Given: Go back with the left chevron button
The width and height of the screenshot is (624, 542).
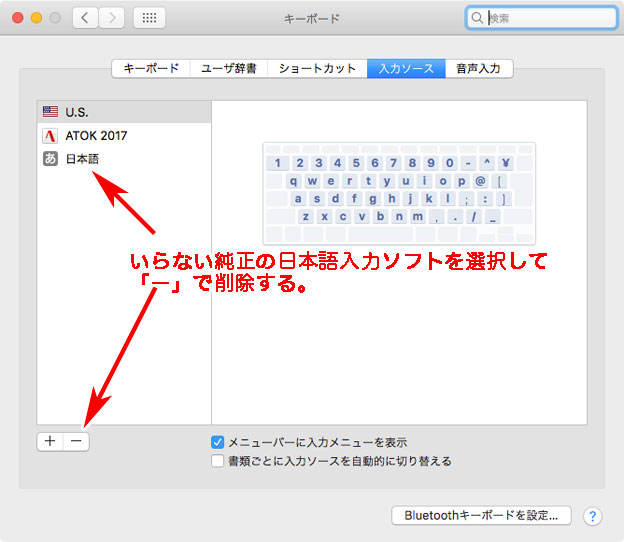Looking at the screenshot, I should [85, 18].
